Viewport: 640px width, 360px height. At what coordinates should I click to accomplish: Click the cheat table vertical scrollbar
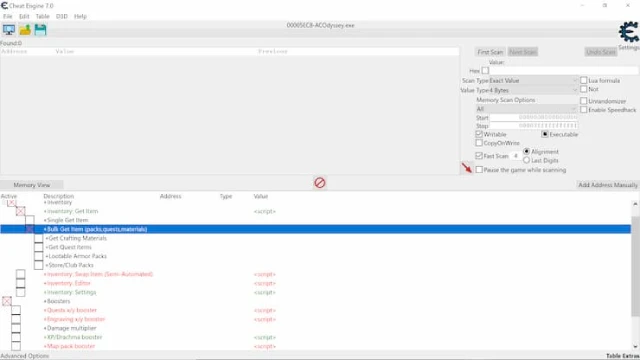pyautogui.click(x=635, y=265)
